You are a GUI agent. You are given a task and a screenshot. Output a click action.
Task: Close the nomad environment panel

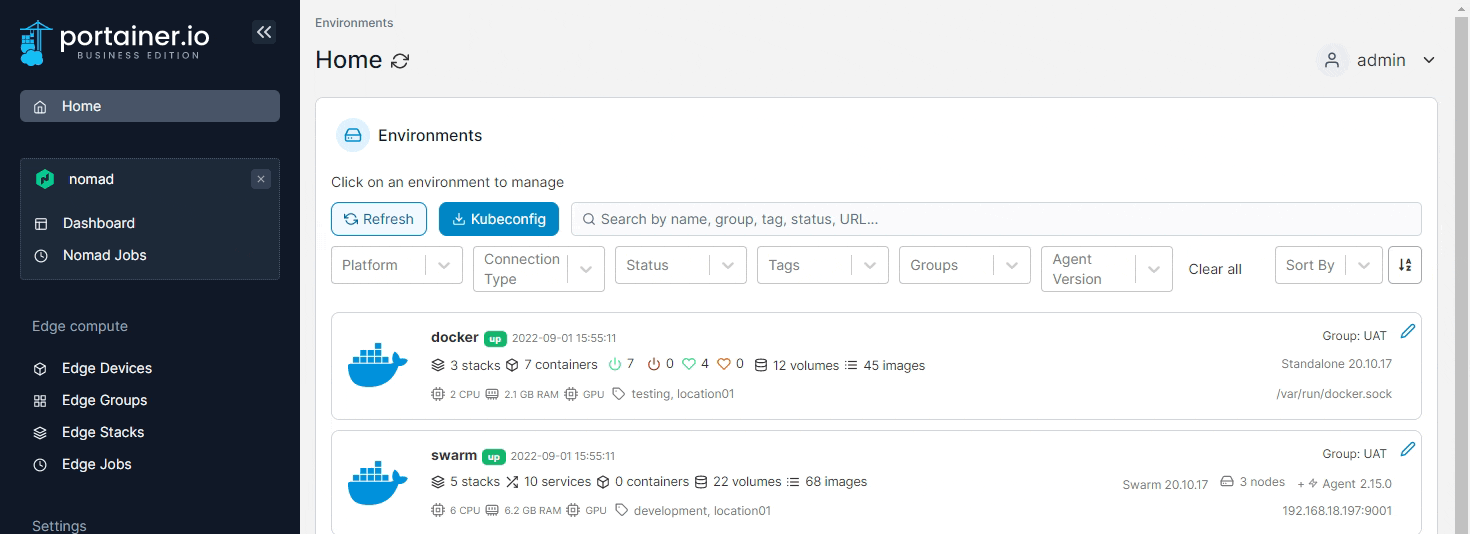(261, 179)
